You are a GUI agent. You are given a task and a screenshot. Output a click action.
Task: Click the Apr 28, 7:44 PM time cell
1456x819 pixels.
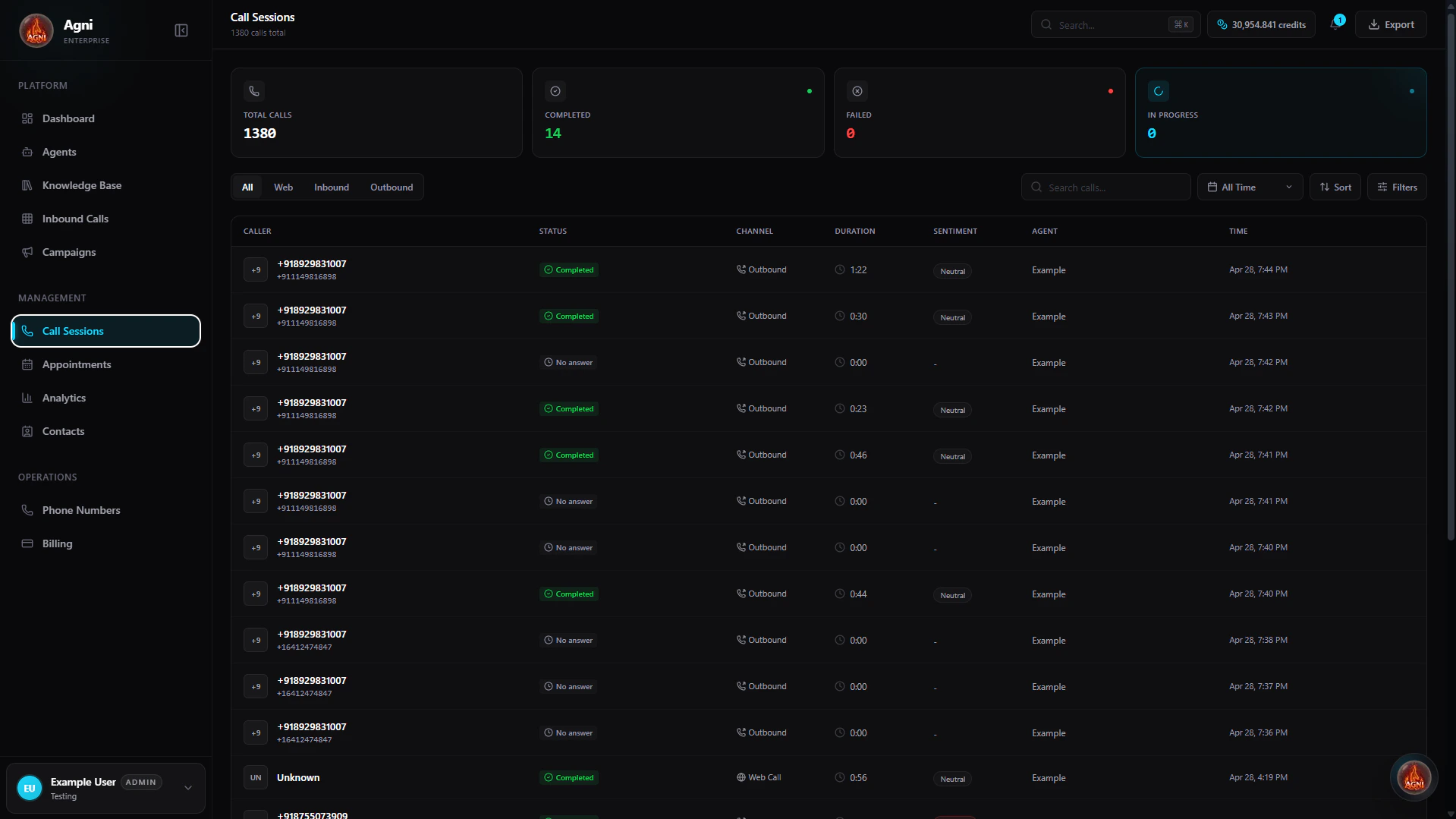tap(1258, 269)
